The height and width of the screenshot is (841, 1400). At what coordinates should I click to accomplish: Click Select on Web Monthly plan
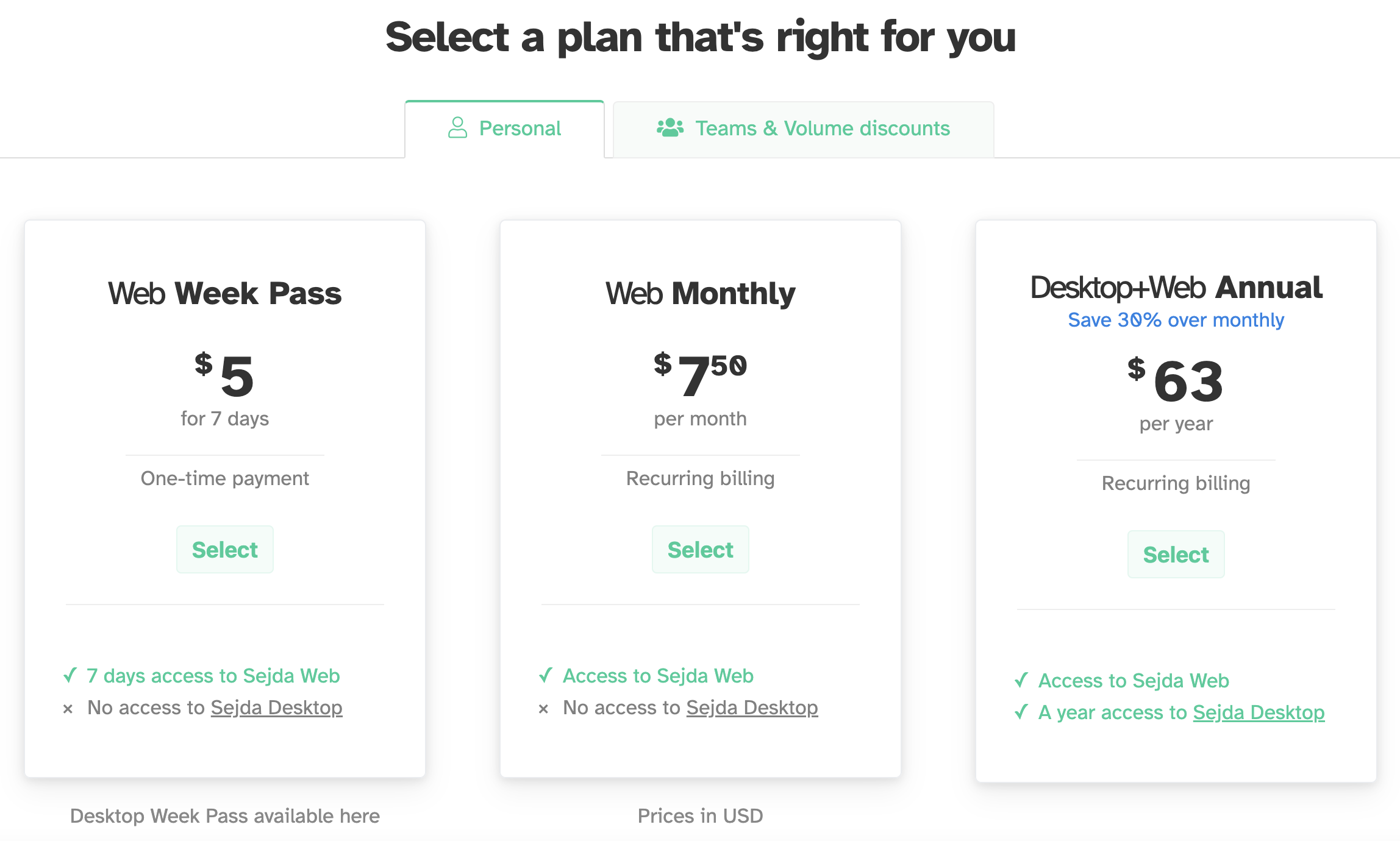click(x=700, y=549)
